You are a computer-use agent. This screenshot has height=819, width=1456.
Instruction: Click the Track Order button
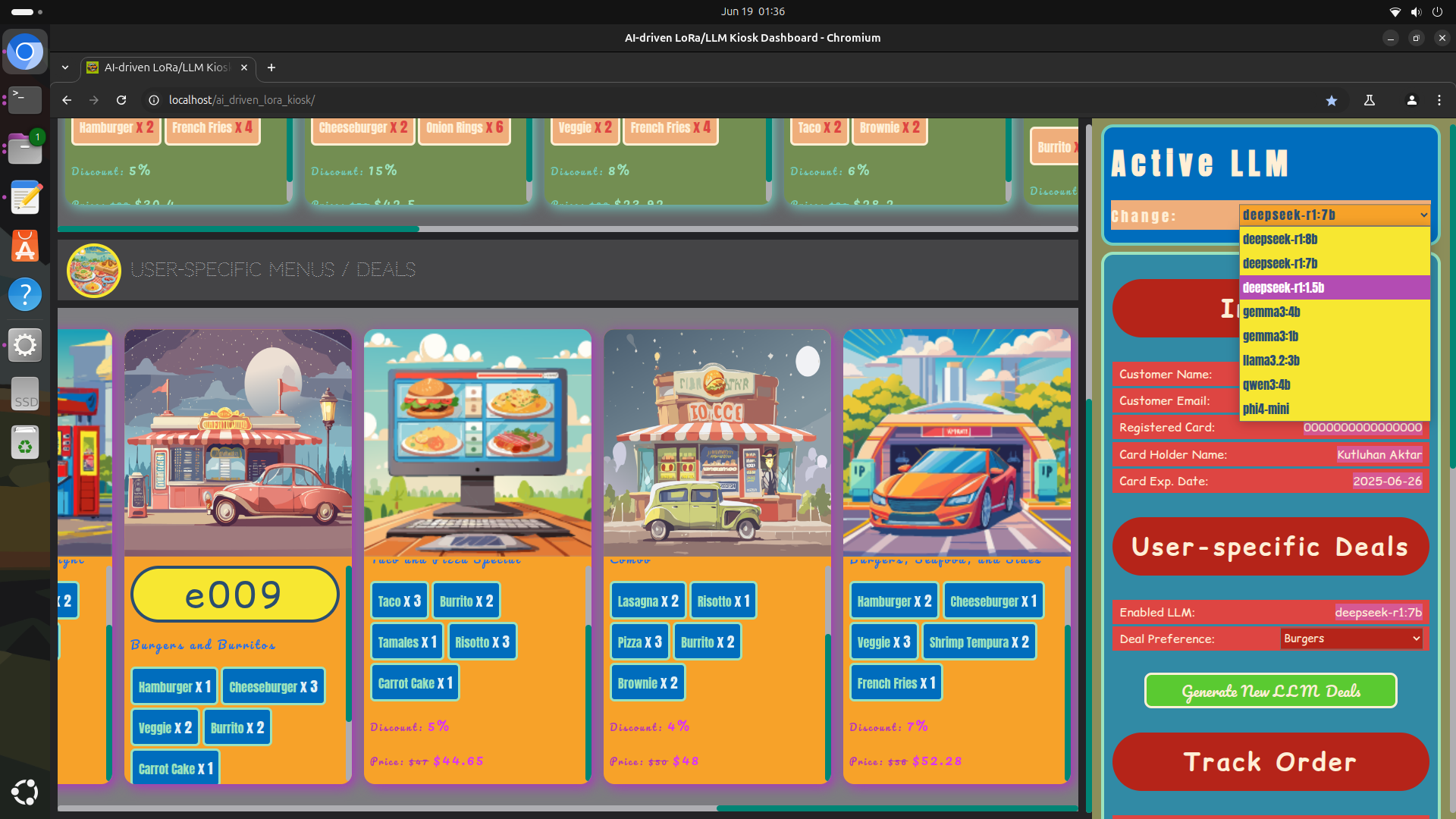[x=1270, y=761]
